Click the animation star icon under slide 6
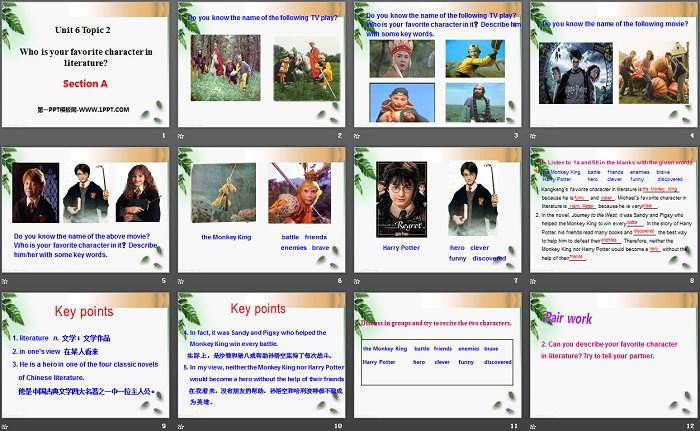Viewport: 700px width, 431px height. pos(181,281)
